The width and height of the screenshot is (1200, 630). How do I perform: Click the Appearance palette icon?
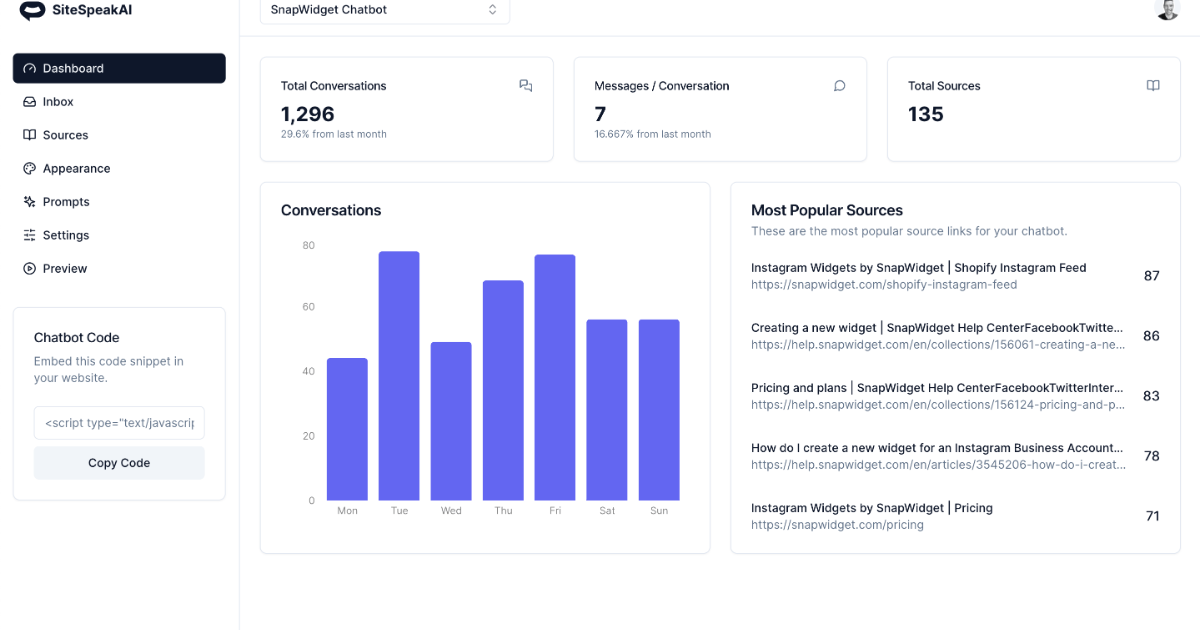[x=30, y=169]
